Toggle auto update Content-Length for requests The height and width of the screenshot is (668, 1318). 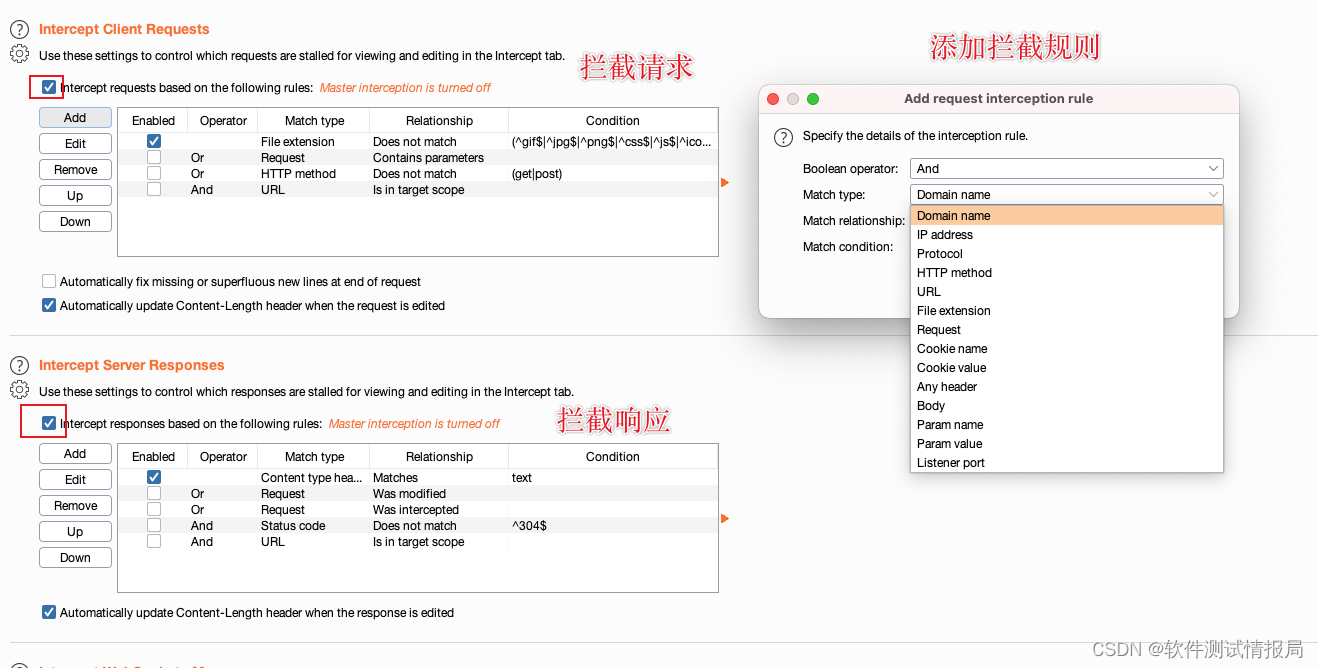pos(49,306)
